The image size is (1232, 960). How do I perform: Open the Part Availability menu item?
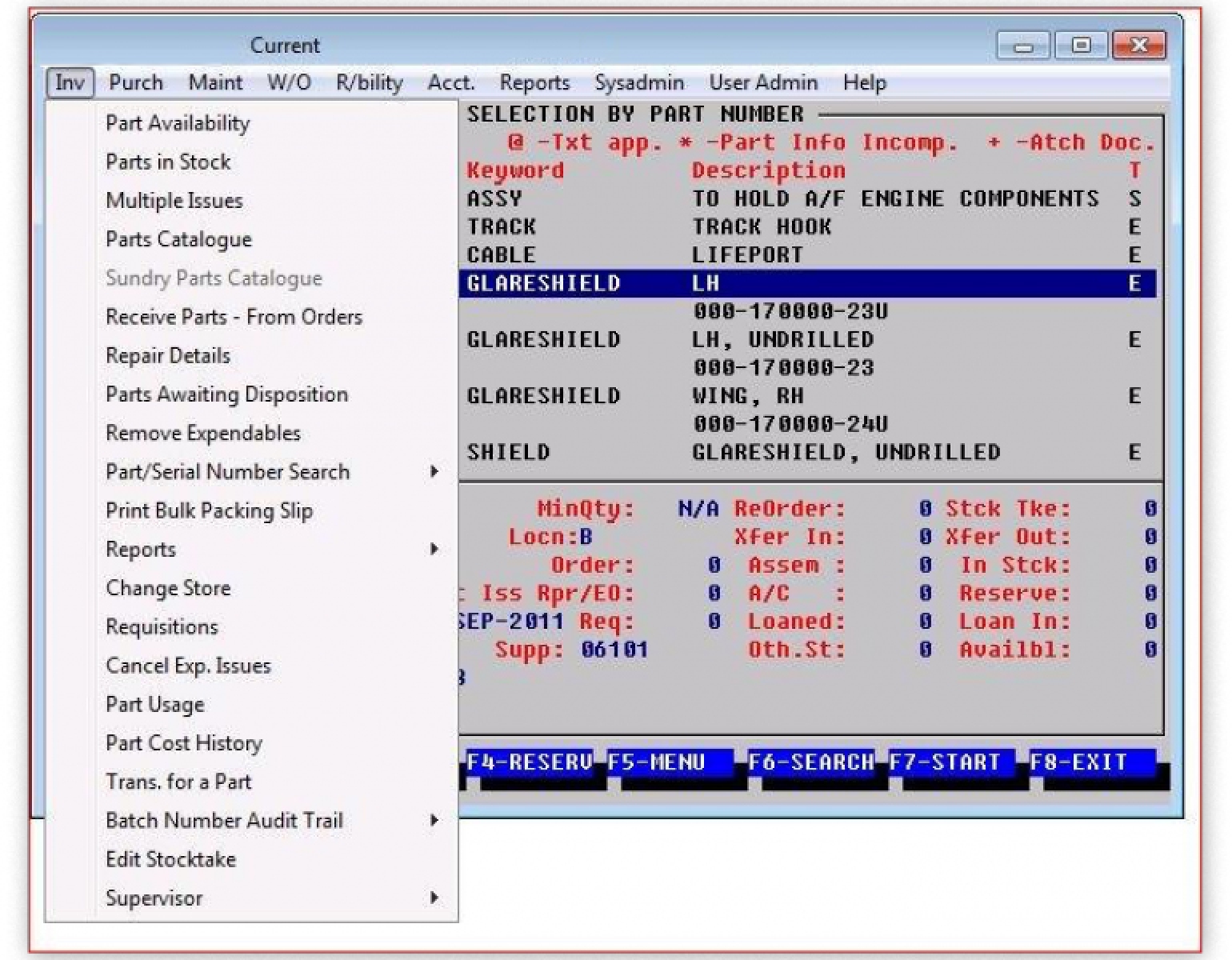click(x=177, y=122)
